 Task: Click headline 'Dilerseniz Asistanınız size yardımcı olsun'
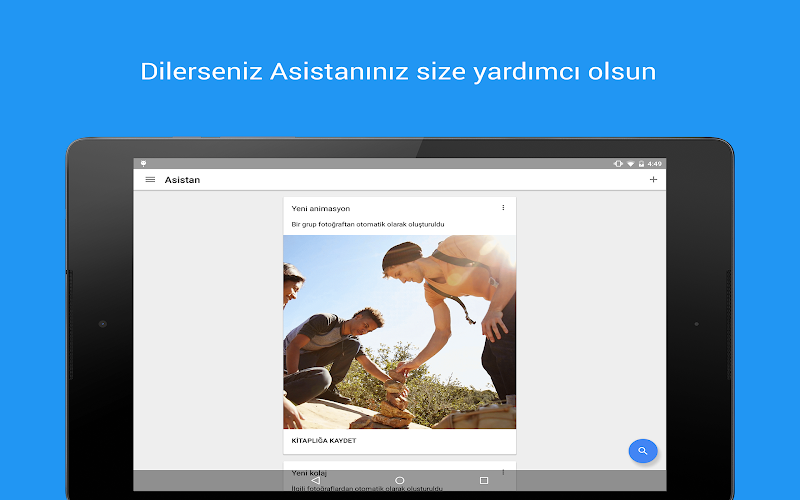click(x=398, y=71)
